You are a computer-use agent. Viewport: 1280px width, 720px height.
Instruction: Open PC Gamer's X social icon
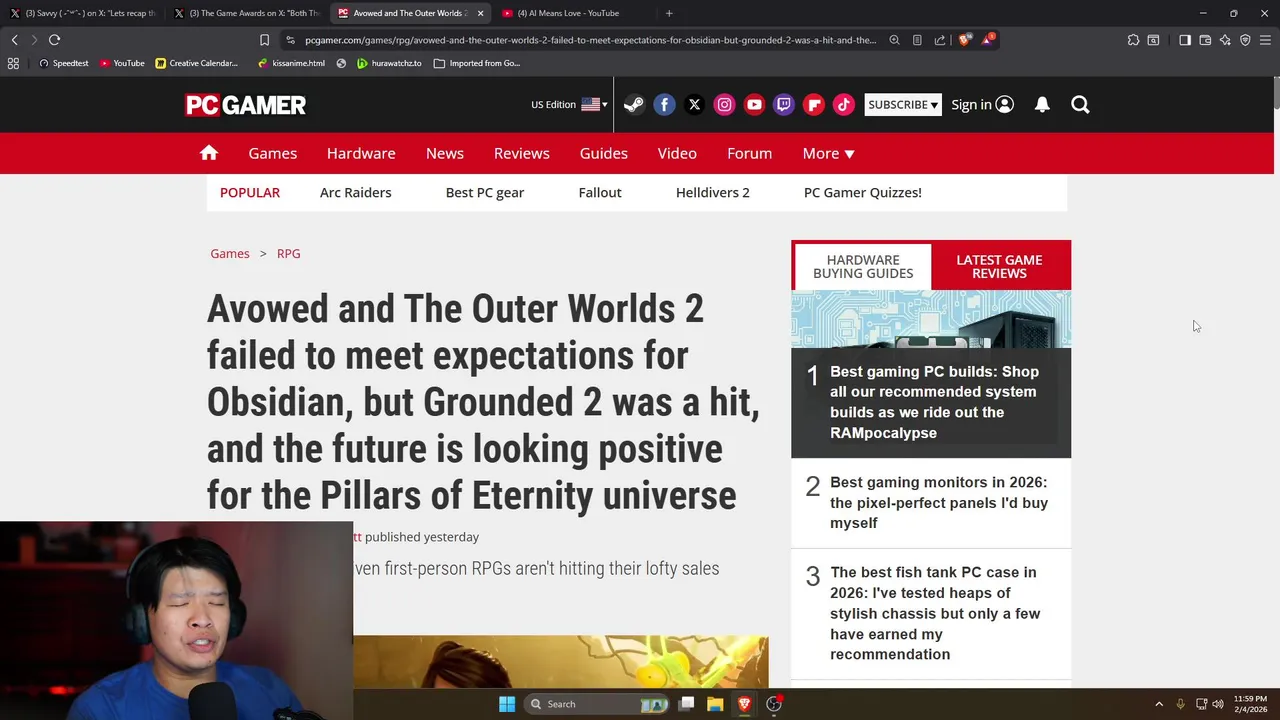click(x=694, y=104)
